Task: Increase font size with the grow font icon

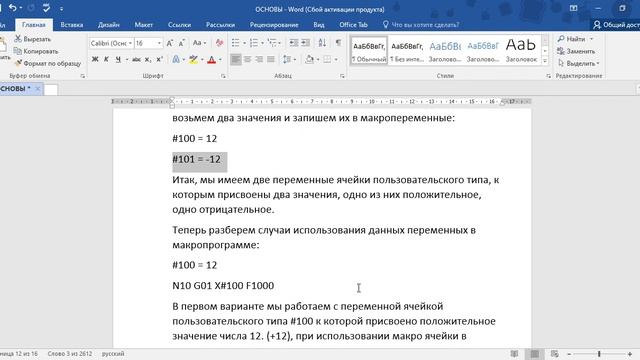Action: (x=170, y=43)
